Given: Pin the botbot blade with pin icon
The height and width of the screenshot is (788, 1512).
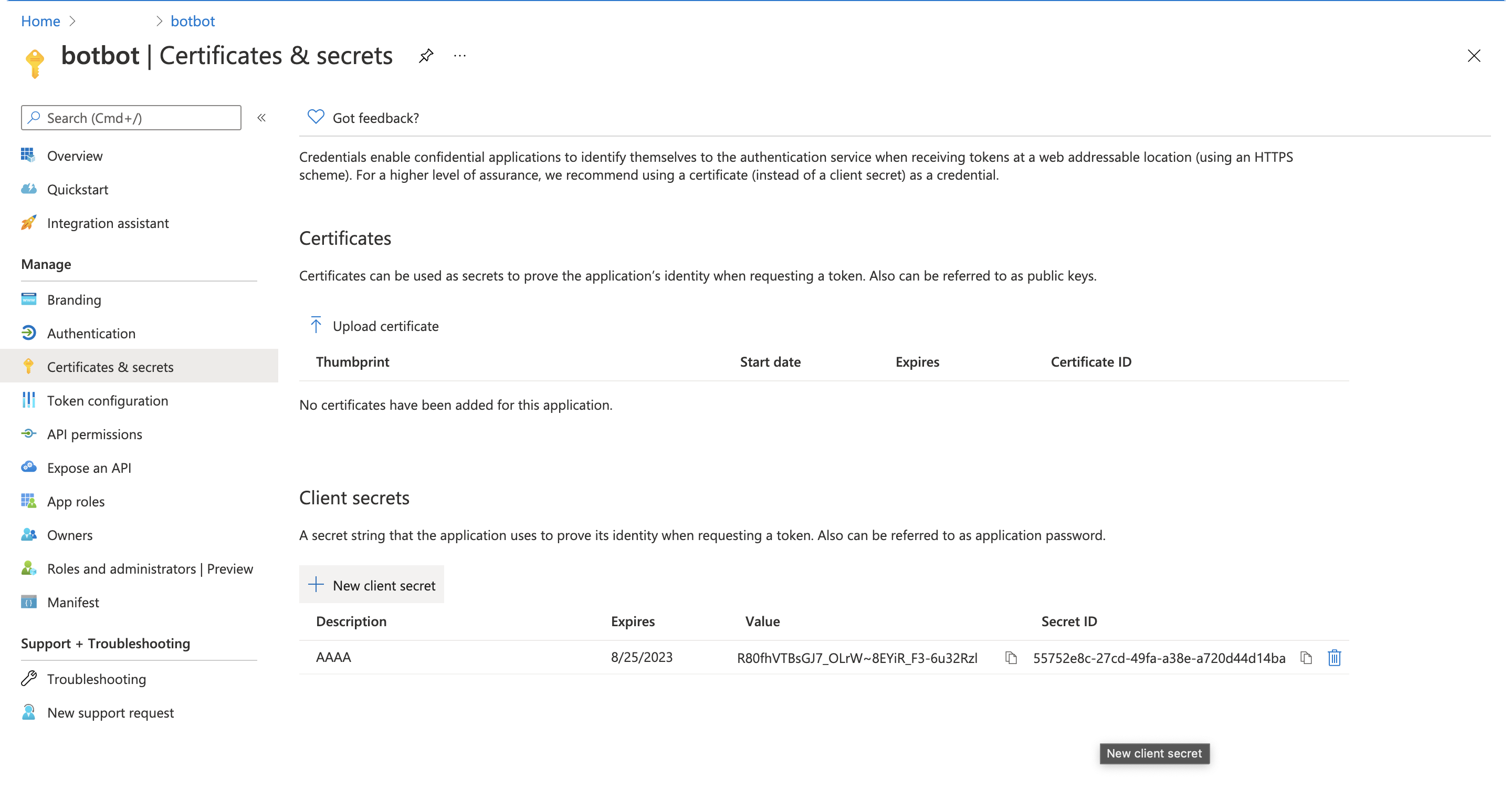Looking at the screenshot, I should click(426, 56).
